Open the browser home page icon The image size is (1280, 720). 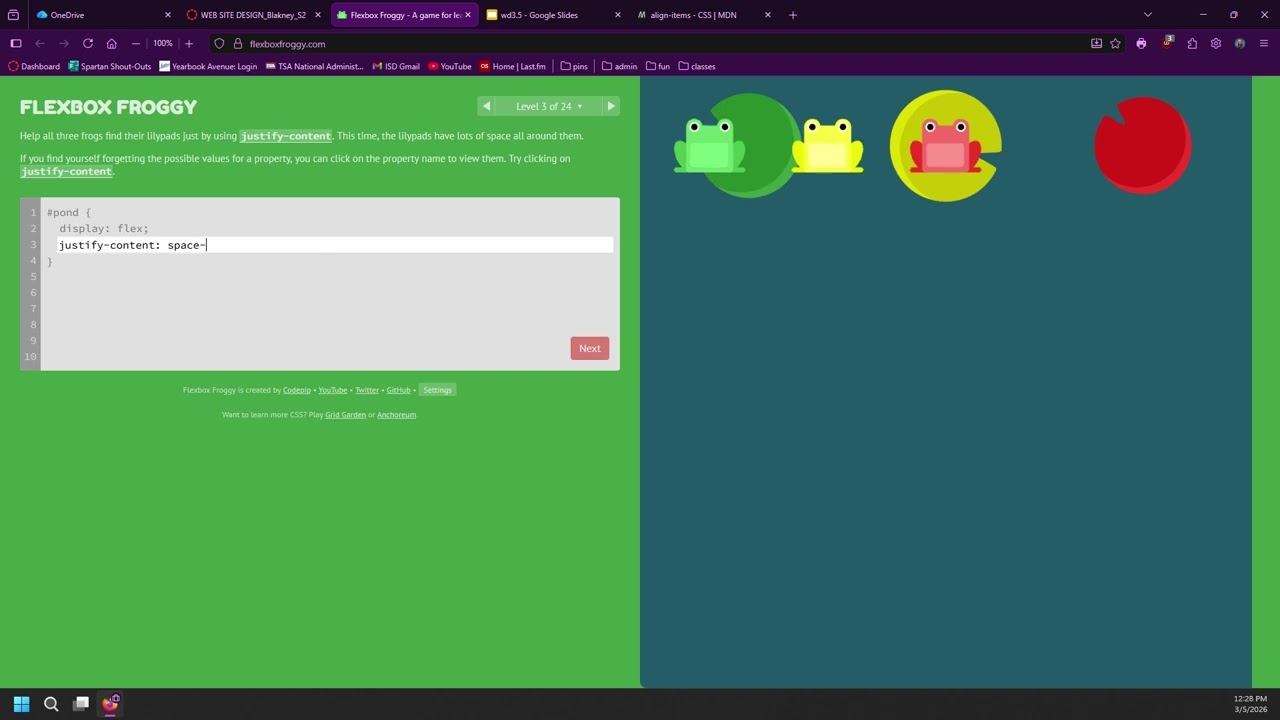coord(112,44)
